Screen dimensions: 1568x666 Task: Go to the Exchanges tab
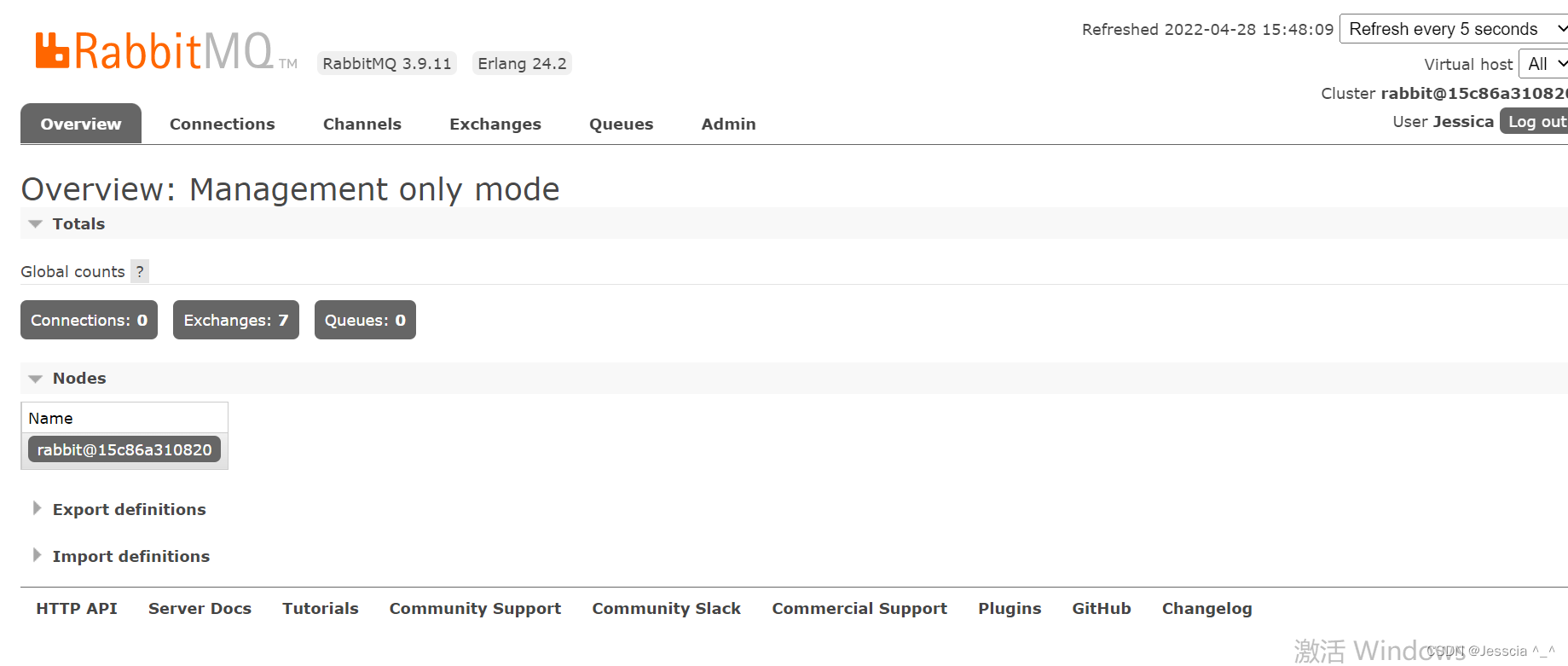tap(495, 124)
